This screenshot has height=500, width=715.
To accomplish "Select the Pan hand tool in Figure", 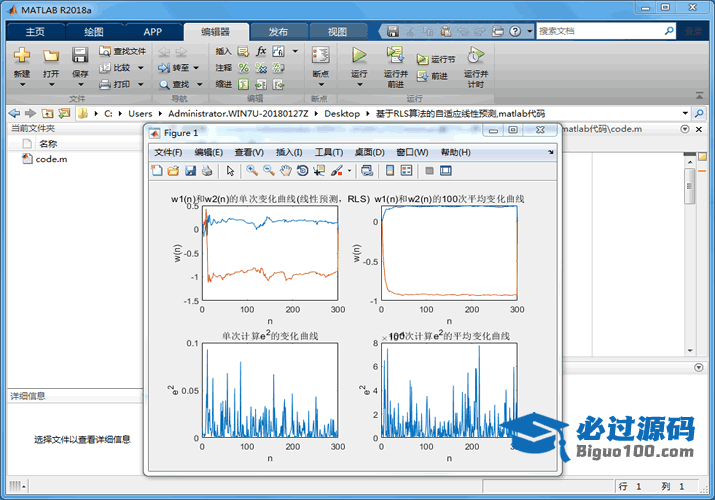I will pos(285,170).
